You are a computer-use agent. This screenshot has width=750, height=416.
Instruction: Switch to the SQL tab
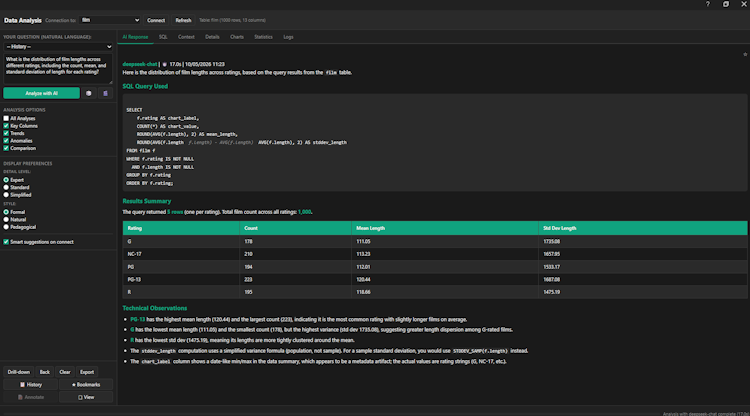[163, 37]
